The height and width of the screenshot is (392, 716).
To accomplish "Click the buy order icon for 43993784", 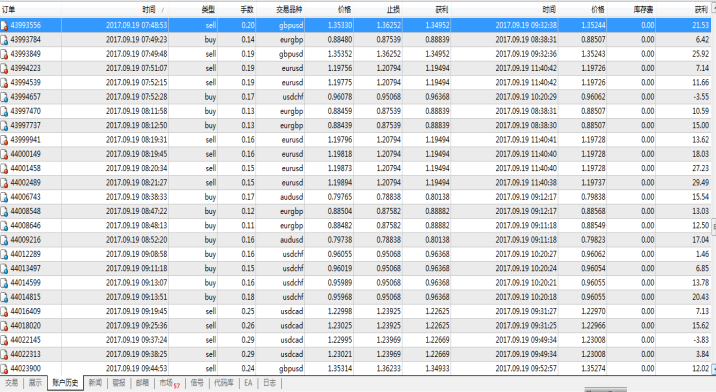I will 4,40.
